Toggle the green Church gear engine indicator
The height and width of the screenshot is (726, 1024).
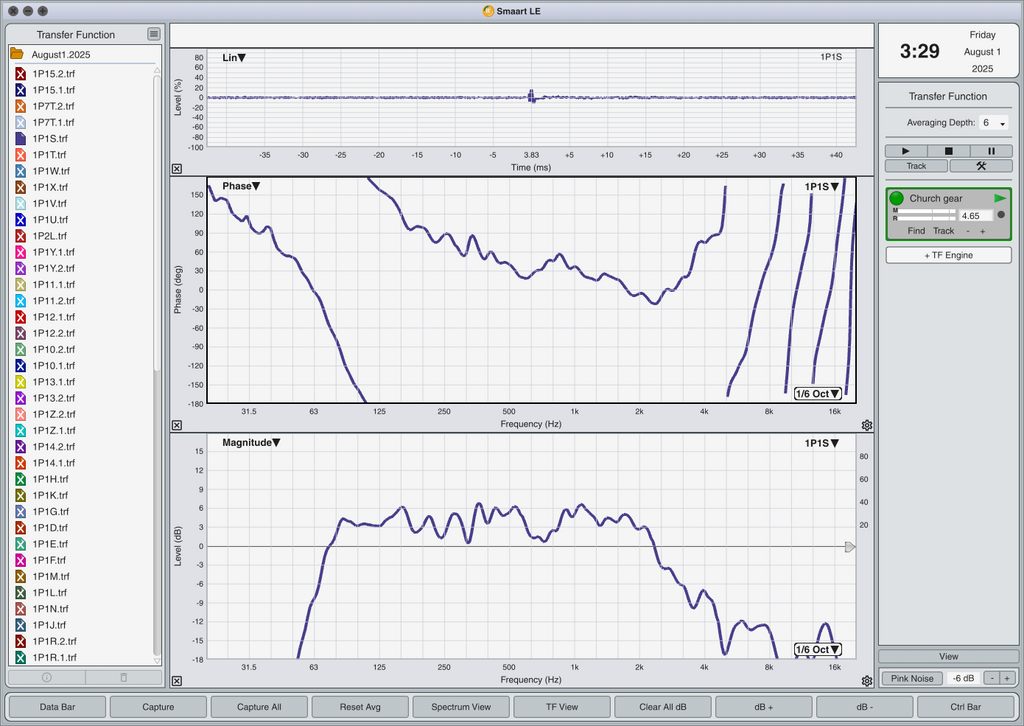coord(897,198)
